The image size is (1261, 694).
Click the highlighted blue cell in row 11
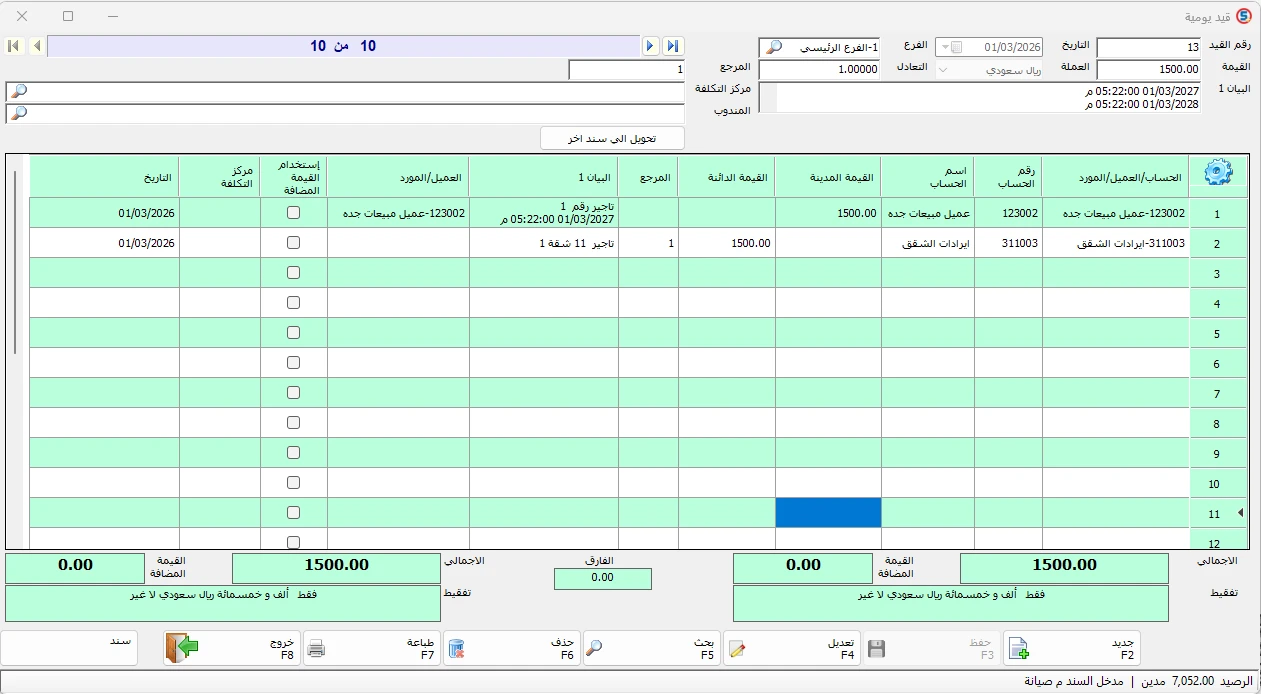click(x=829, y=513)
